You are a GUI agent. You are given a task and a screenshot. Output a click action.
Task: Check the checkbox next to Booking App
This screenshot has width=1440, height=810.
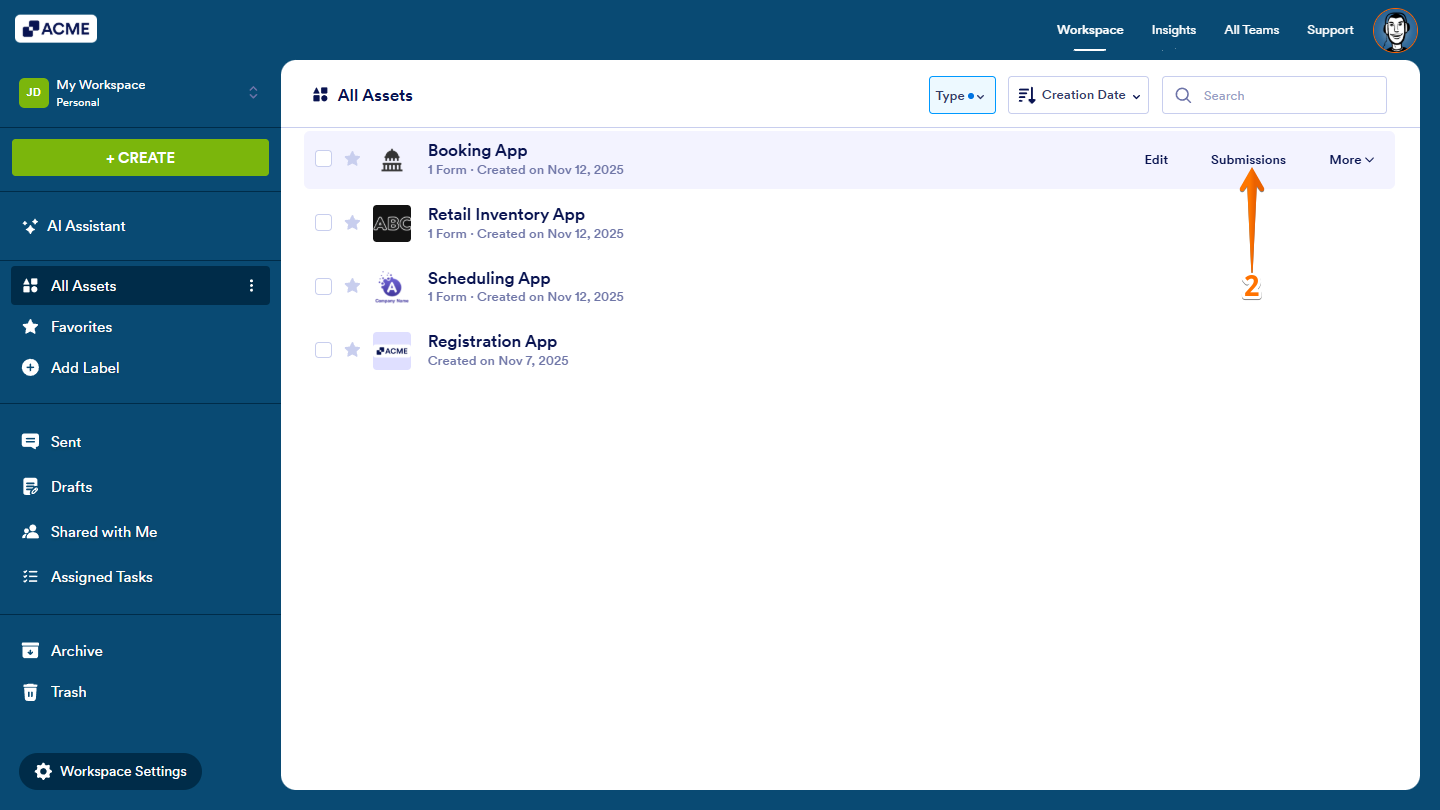coord(323,158)
